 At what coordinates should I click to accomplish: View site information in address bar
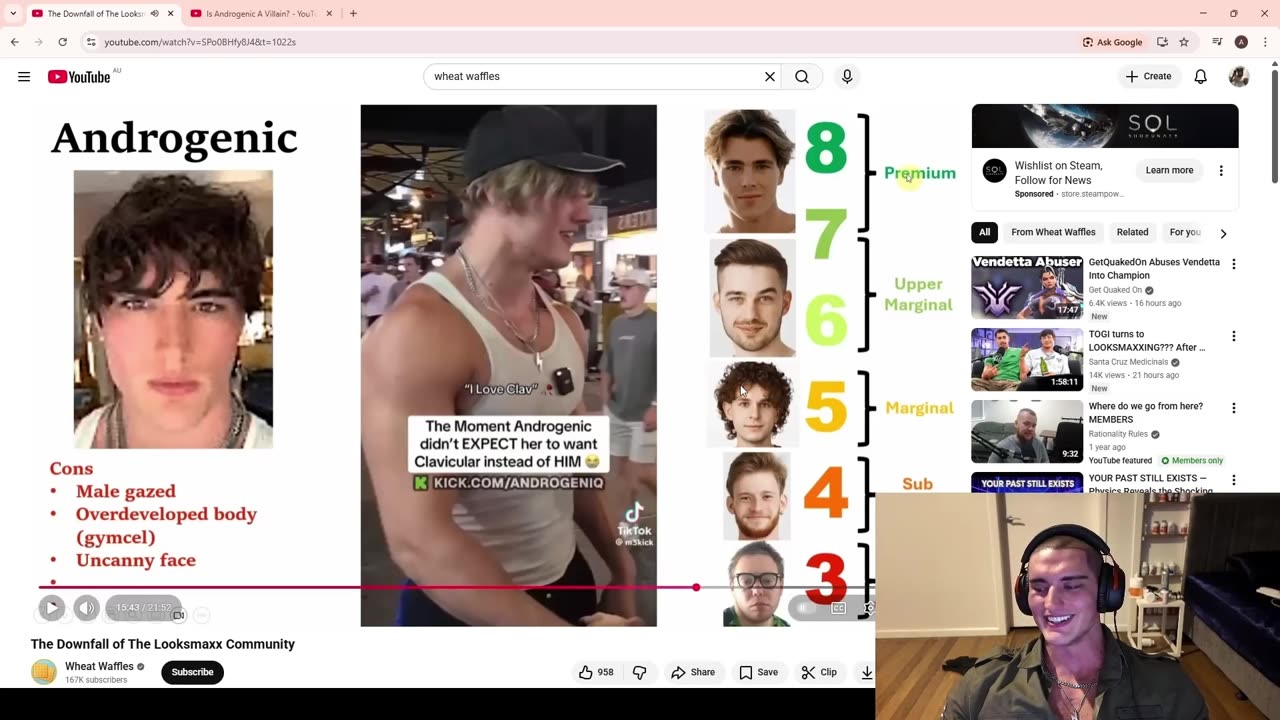[91, 42]
